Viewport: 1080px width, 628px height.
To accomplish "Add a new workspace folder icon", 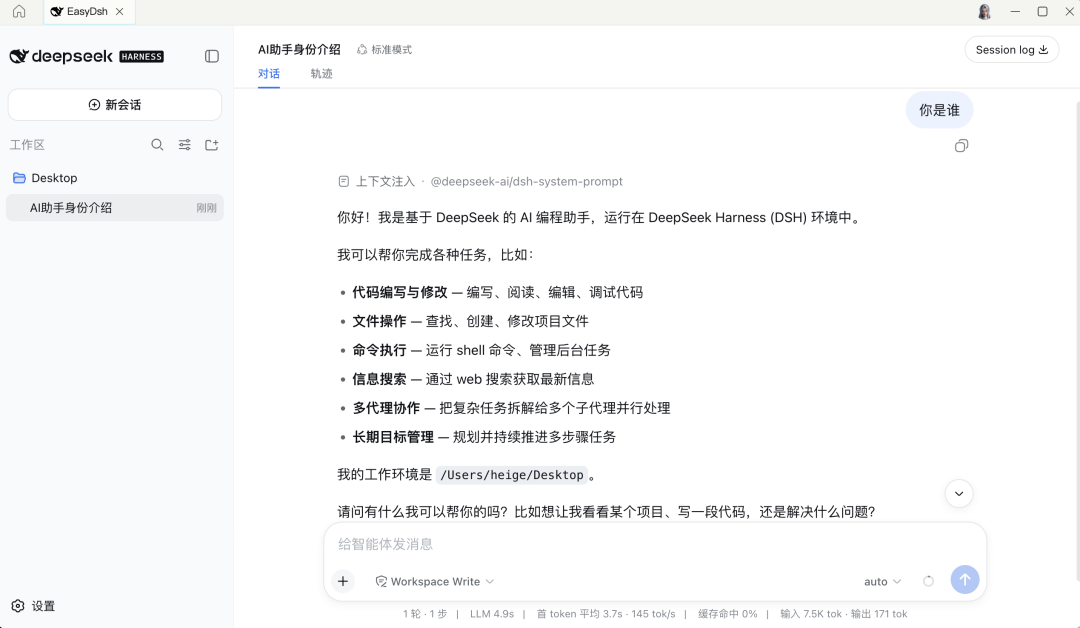I will (x=211, y=145).
